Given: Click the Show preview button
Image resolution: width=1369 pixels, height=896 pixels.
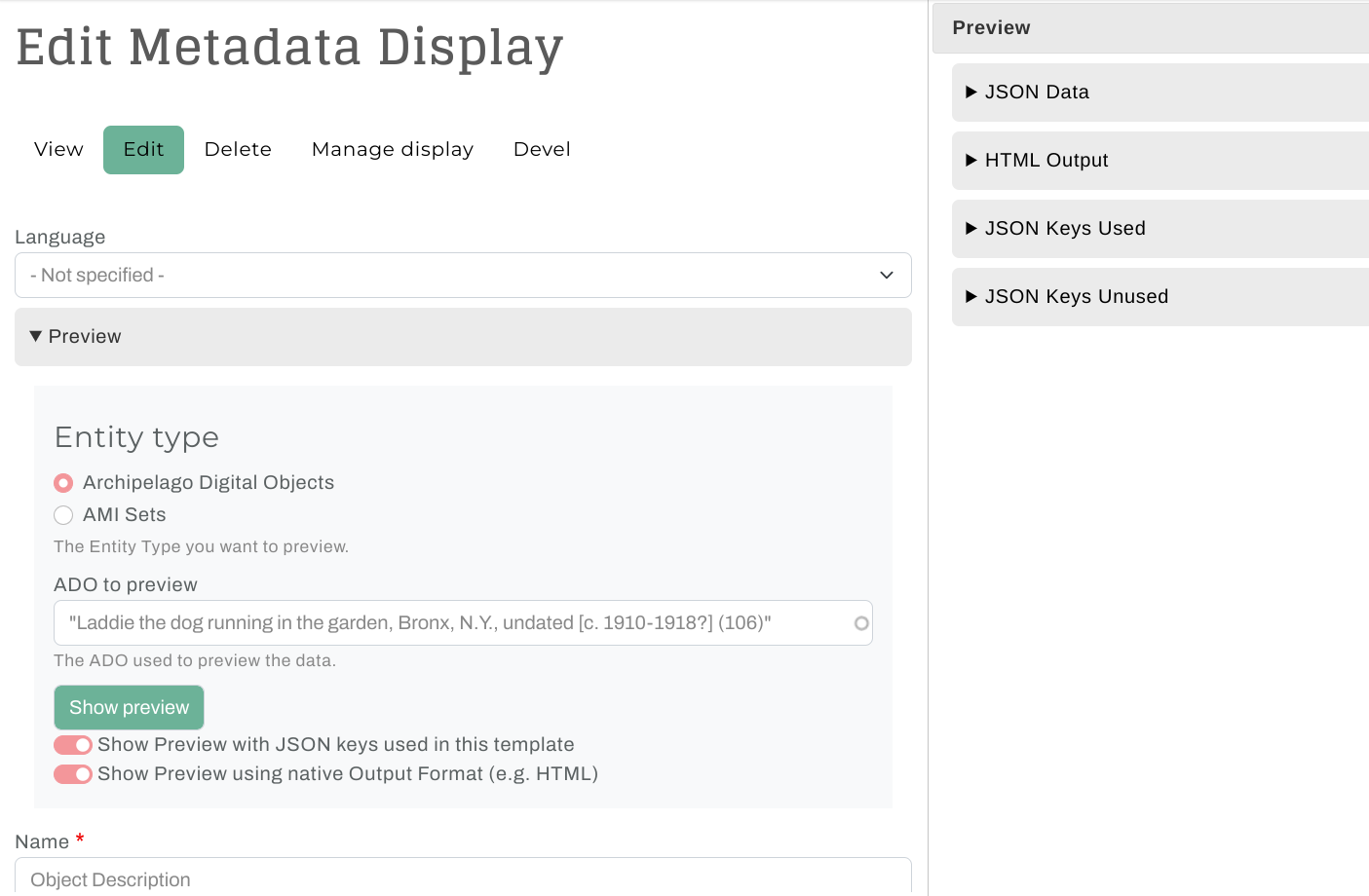Looking at the screenshot, I should (x=129, y=708).
